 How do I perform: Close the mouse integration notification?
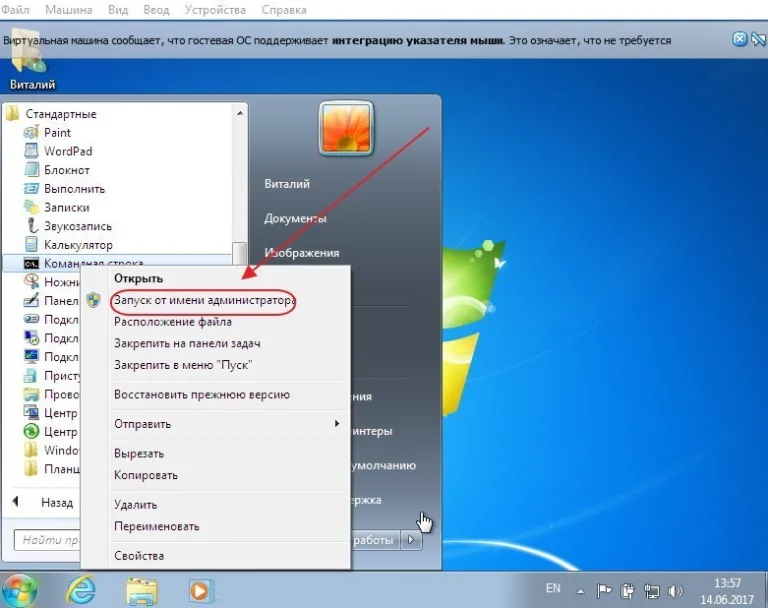tap(740, 39)
